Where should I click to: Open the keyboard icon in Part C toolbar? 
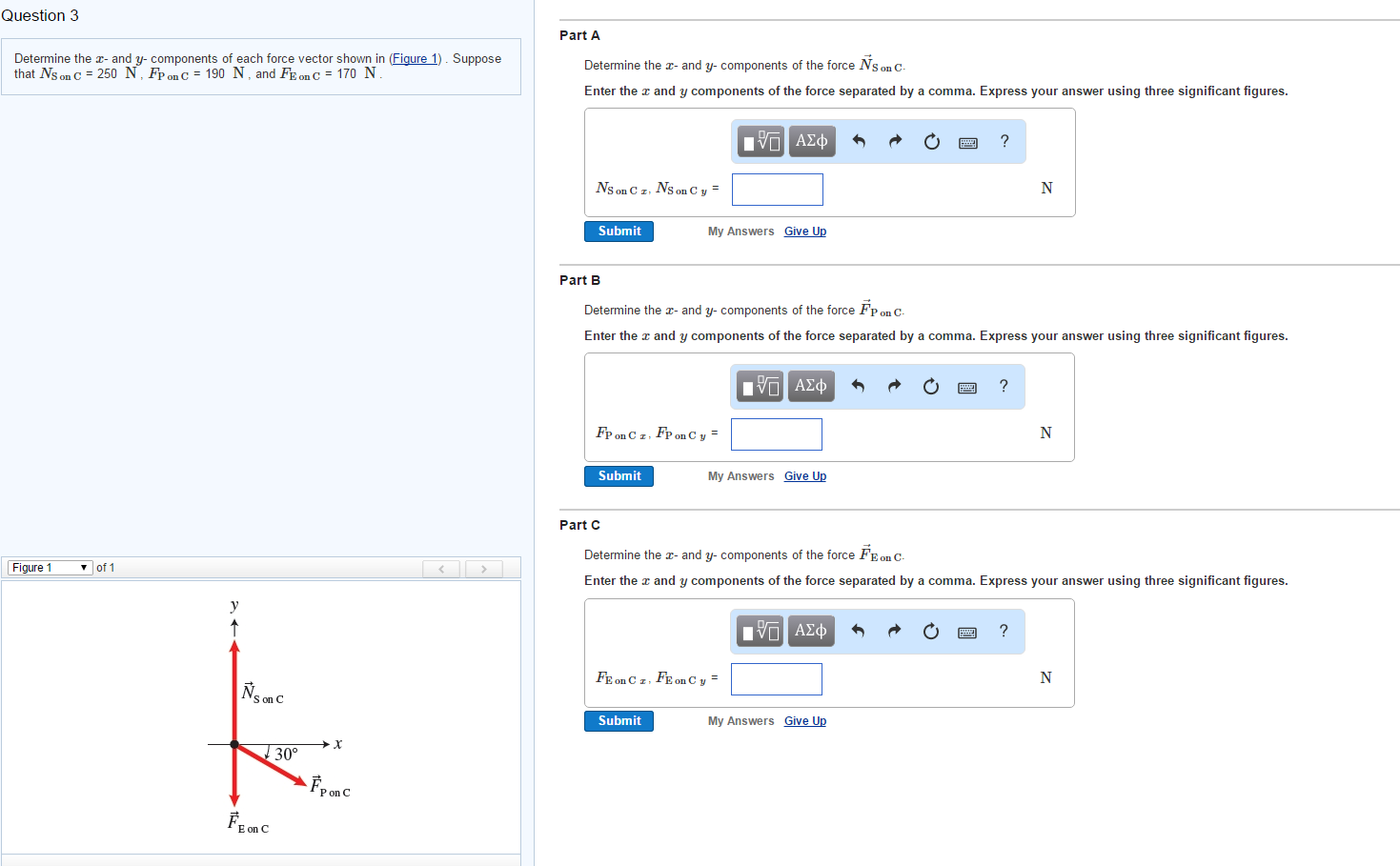[967, 631]
